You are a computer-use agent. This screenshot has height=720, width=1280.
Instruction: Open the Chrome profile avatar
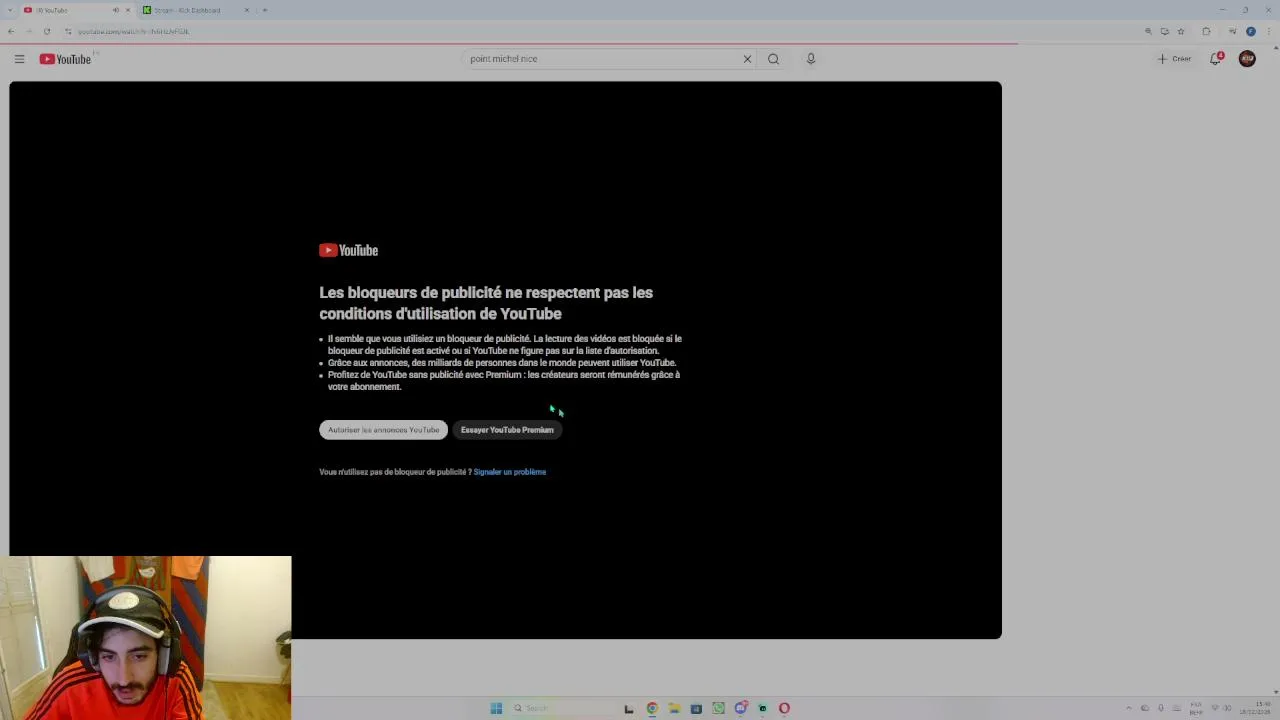tap(1251, 31)
